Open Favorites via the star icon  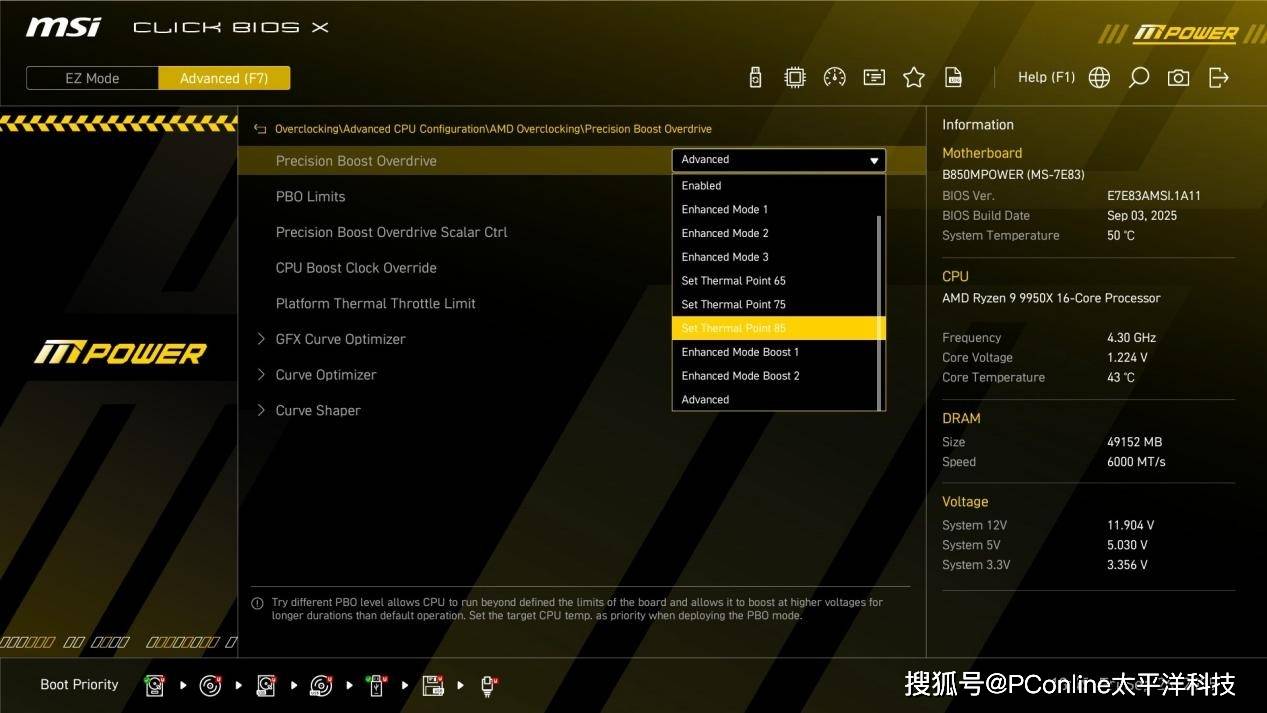coord(914,78)
